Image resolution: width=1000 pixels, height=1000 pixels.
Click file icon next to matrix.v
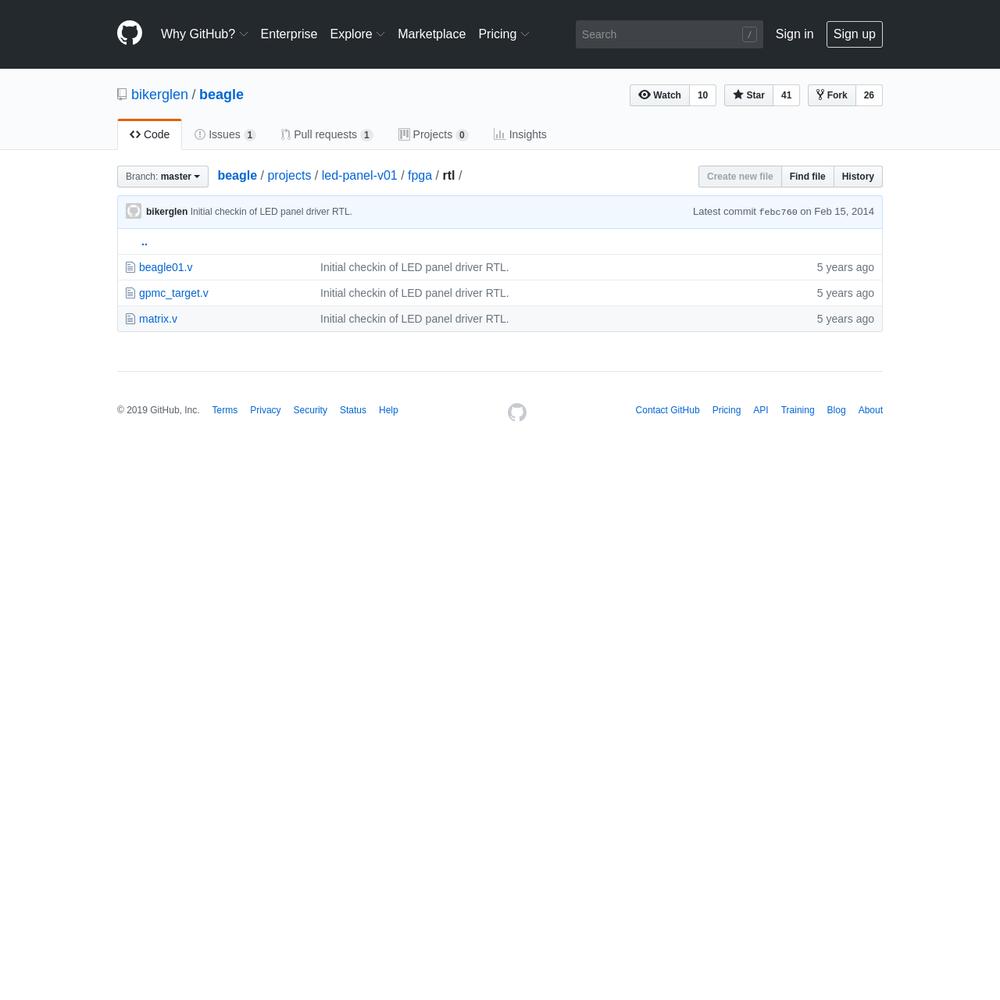(x=130, y=319)
